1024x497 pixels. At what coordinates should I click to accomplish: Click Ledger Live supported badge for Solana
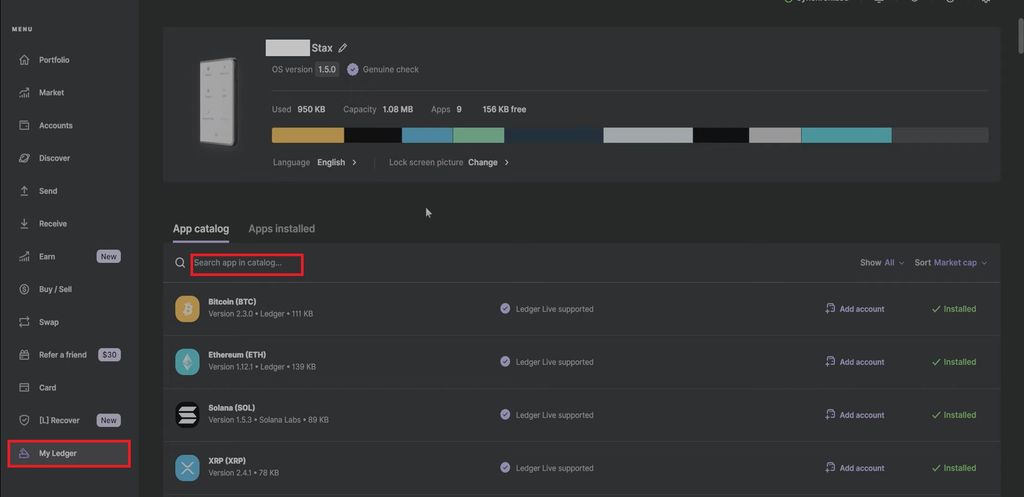point(547,415)
